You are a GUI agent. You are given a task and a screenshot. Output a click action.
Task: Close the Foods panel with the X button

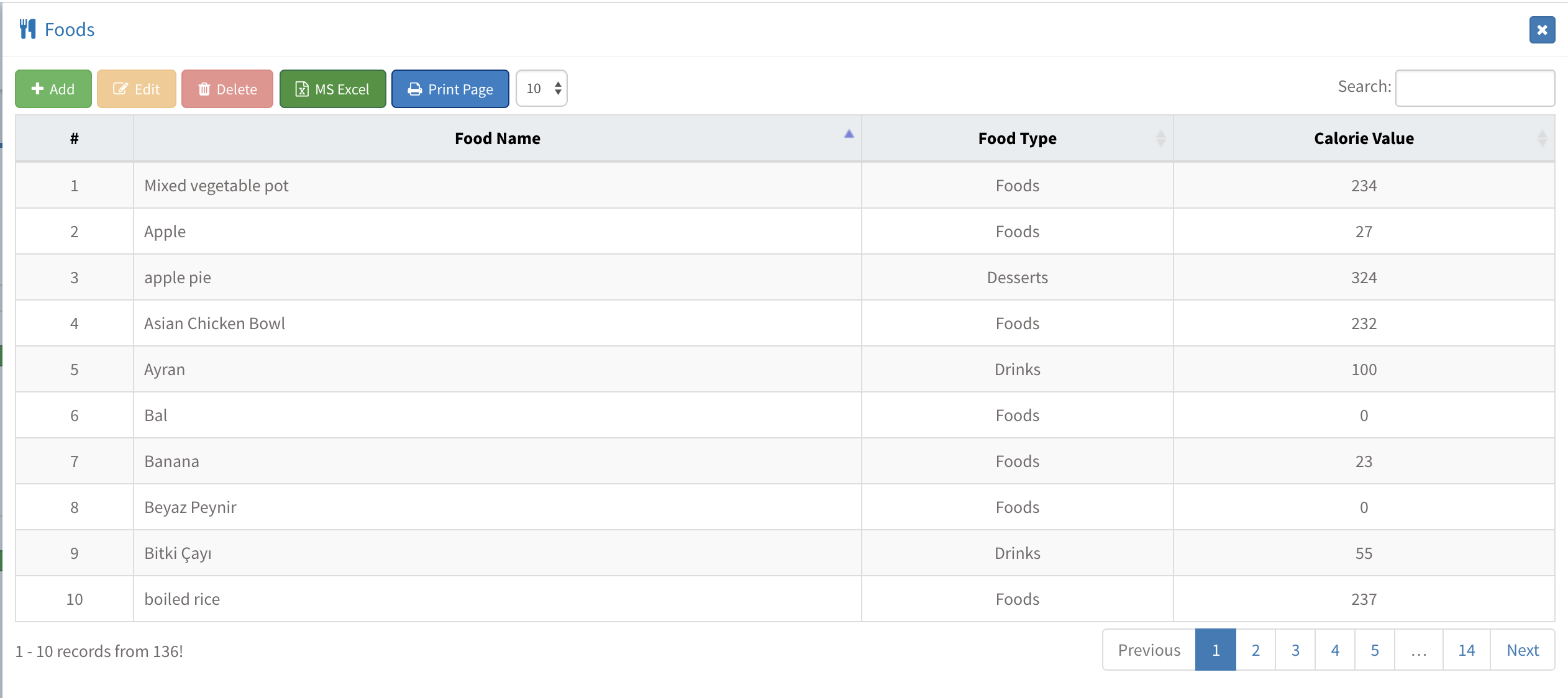pos(1541,30)
